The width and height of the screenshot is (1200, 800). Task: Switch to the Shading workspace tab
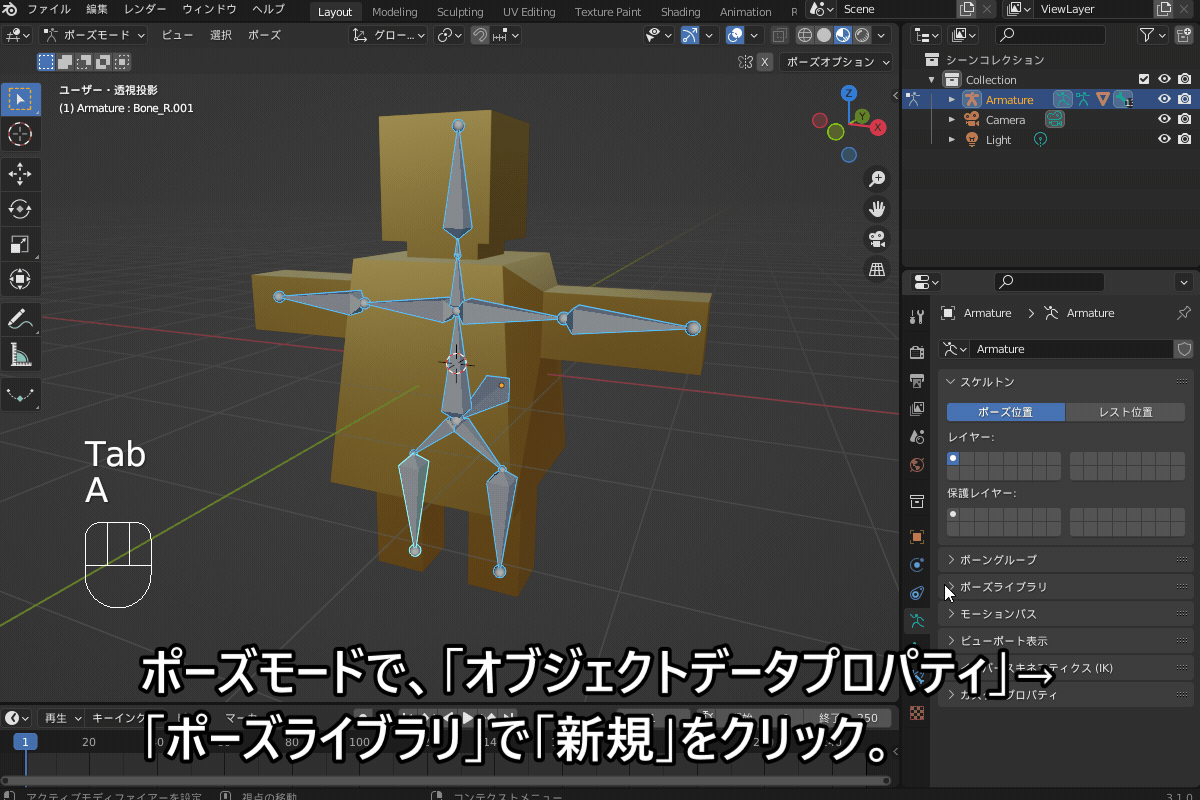(681, 12)
